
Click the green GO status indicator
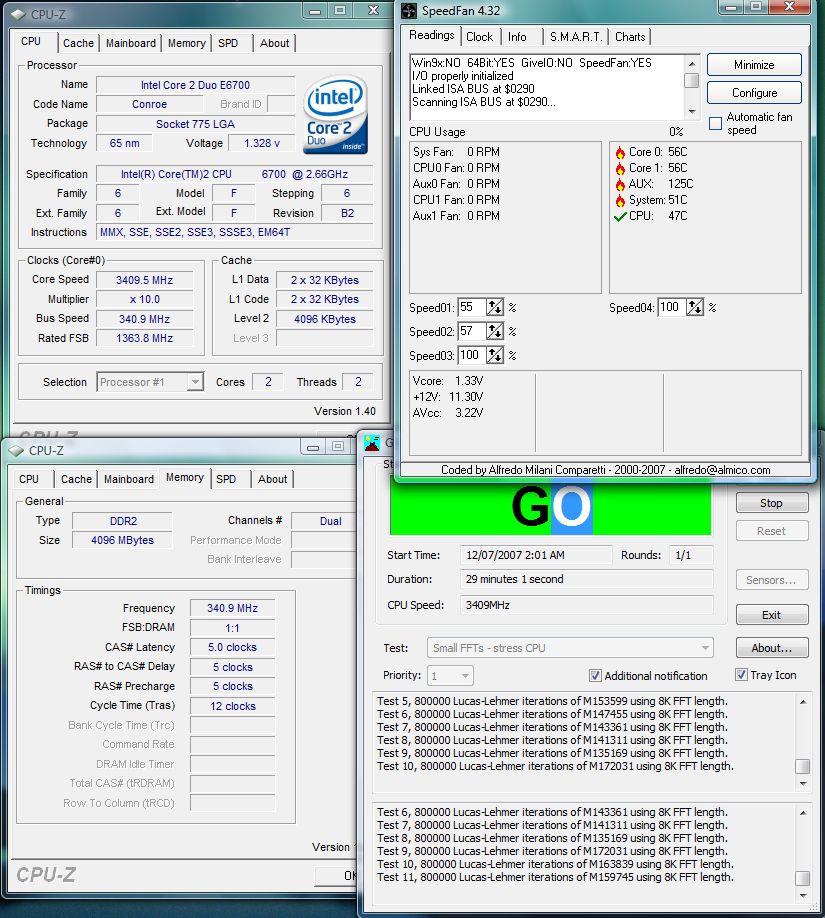(x=550, y=507)
